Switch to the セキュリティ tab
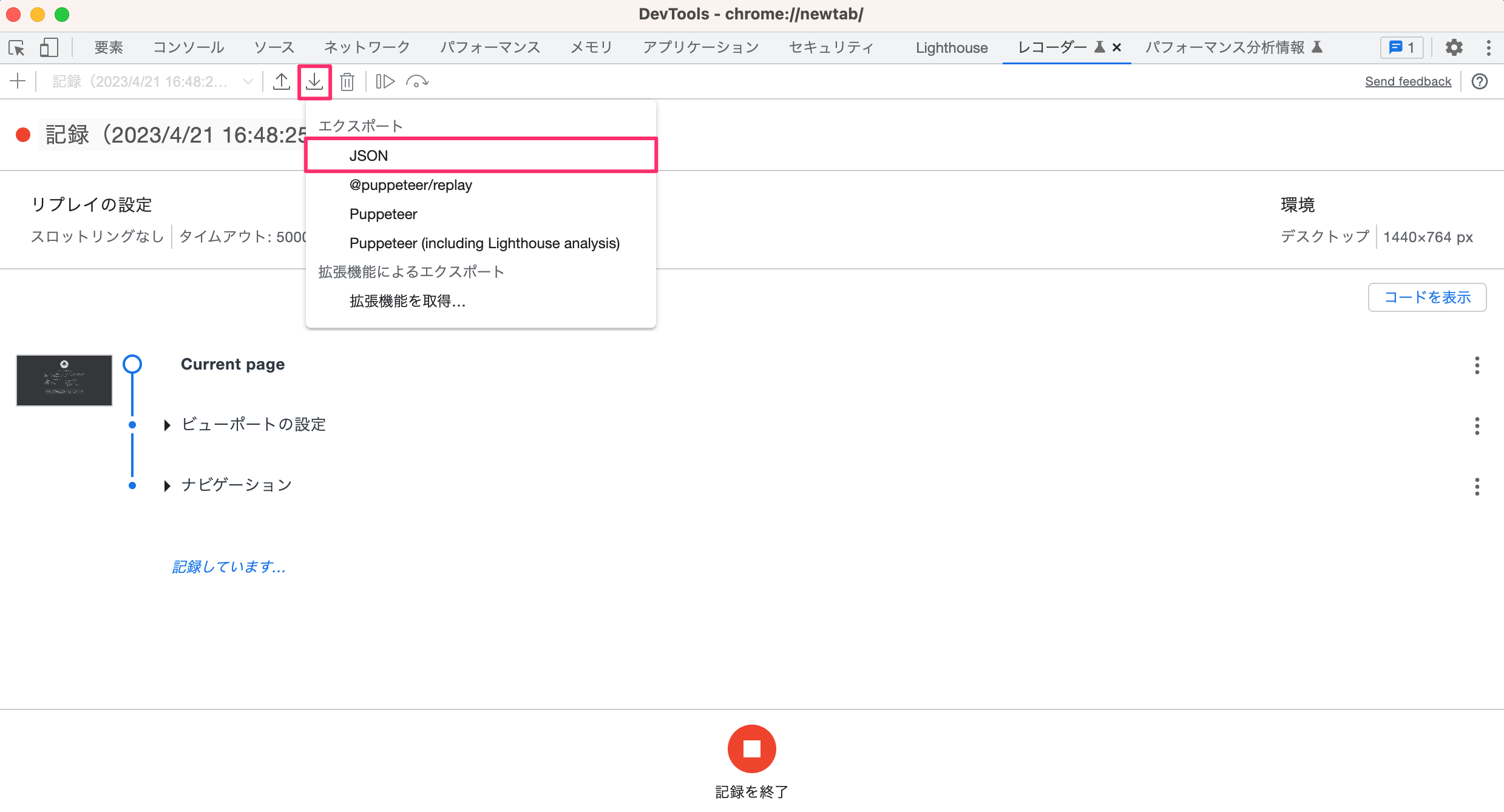The width and height of the screenshot is (1504, 812). click(x=832, y=47)
